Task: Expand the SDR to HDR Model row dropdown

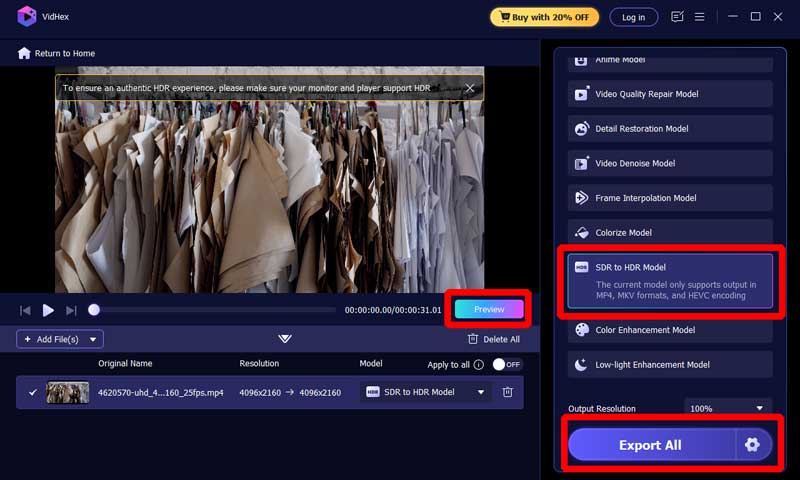Action: (481, 392)
